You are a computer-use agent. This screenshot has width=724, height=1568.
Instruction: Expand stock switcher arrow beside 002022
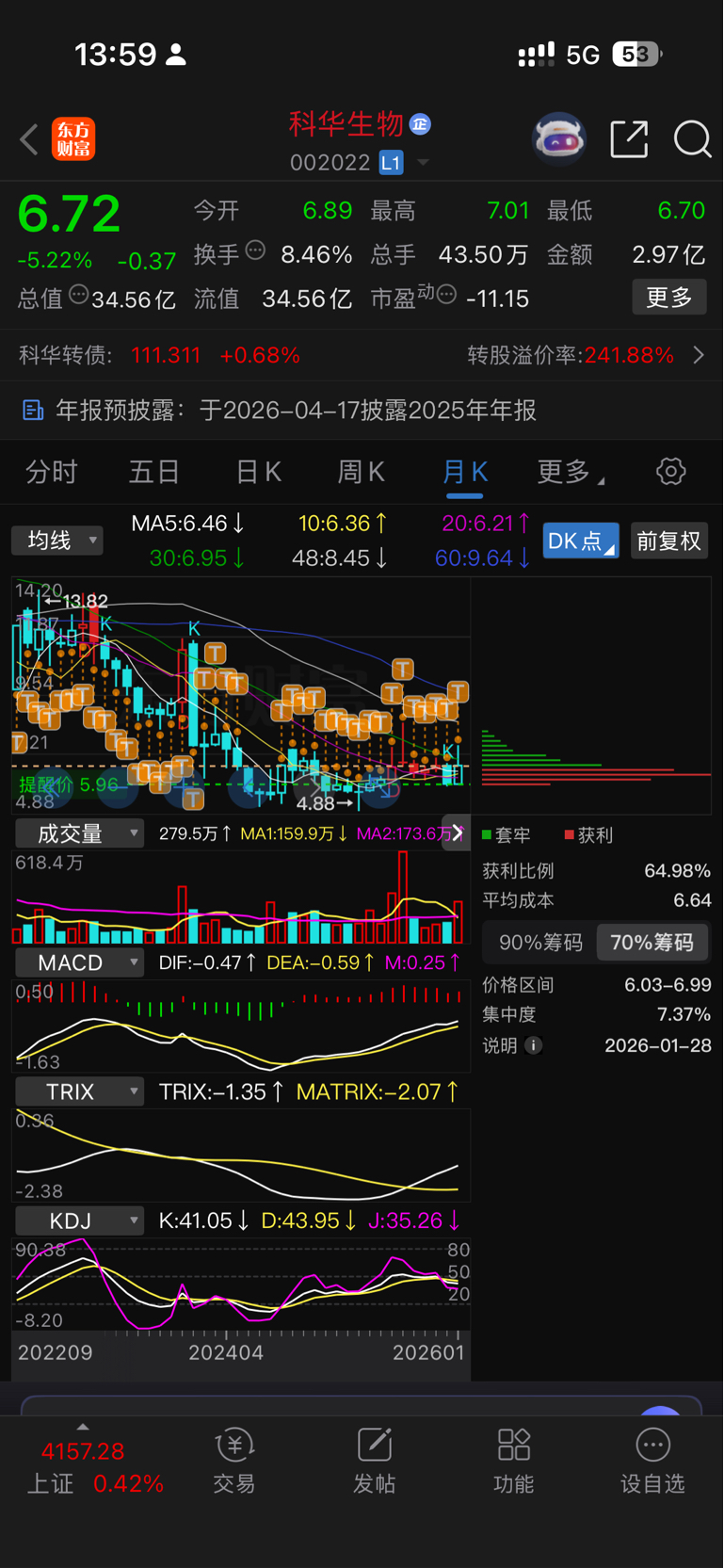coord(423,163)
